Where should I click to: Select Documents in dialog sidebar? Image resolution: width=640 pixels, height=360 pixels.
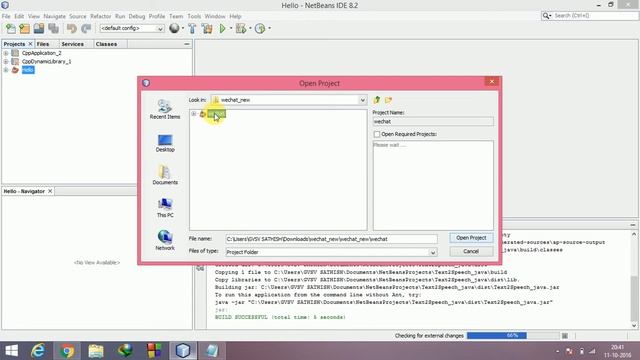[x=165, y=175]
